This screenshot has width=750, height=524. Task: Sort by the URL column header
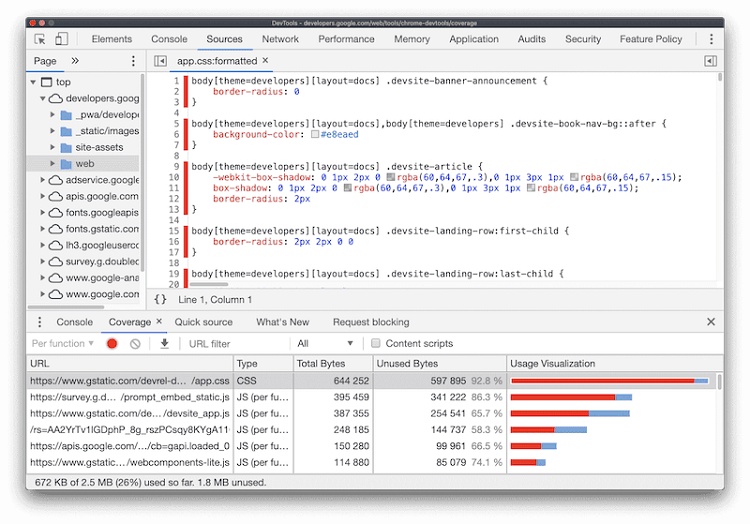(x=130, y=363)
